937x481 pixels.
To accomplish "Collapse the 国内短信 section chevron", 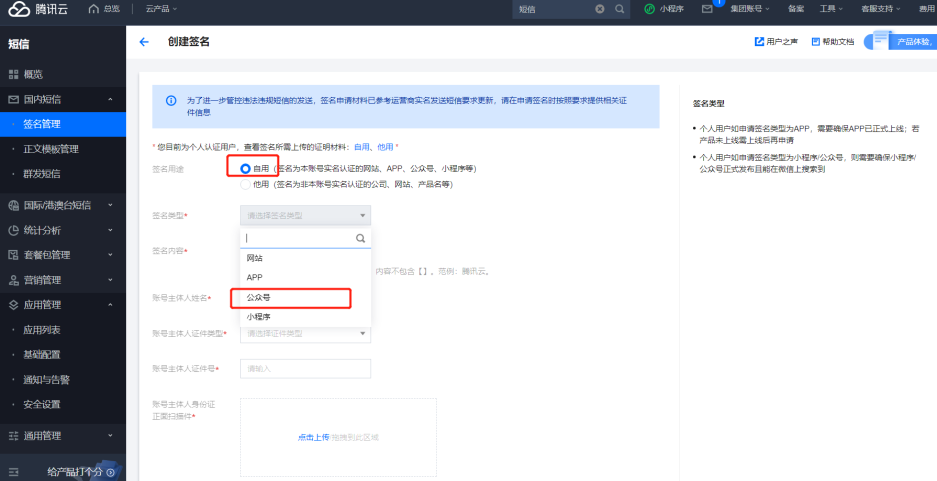I will [x=110, y=99].
